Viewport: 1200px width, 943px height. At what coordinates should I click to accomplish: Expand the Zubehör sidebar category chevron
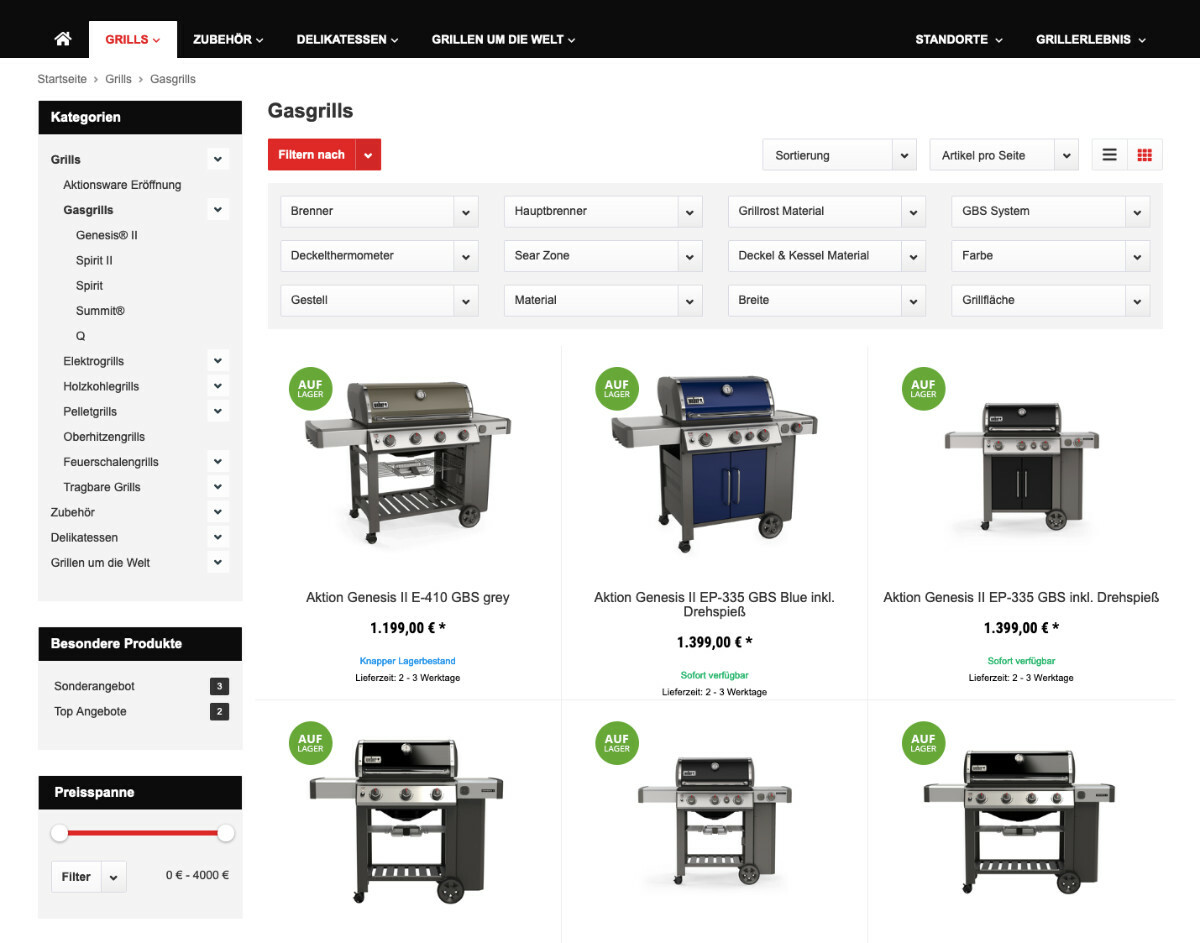tap(218, 512)
